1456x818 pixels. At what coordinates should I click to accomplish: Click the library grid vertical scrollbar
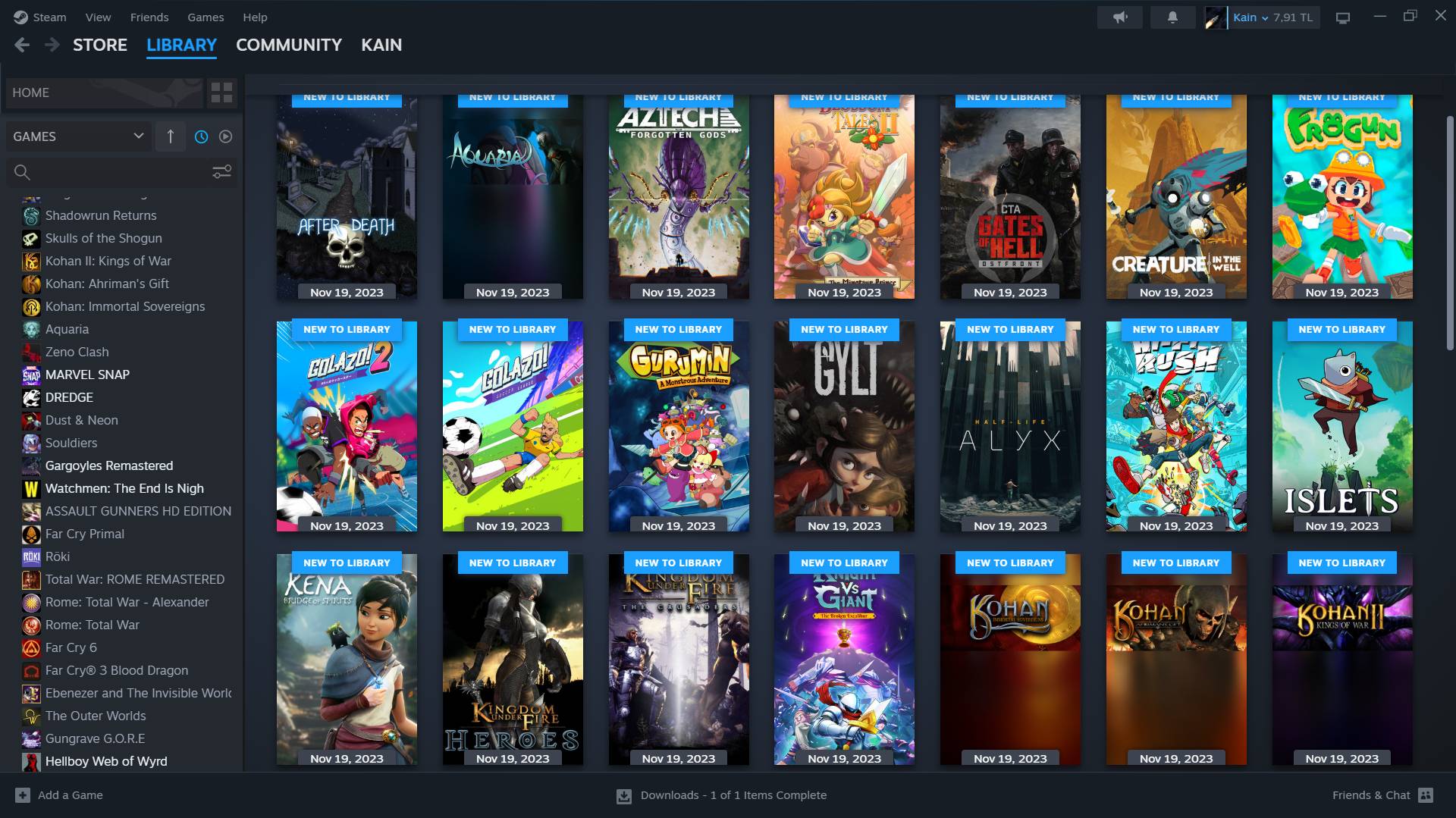point(1450,232)
